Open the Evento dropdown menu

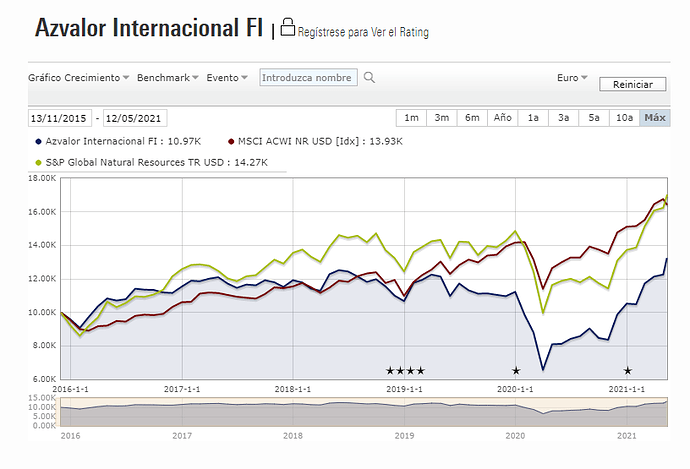(x=227, y=77)
